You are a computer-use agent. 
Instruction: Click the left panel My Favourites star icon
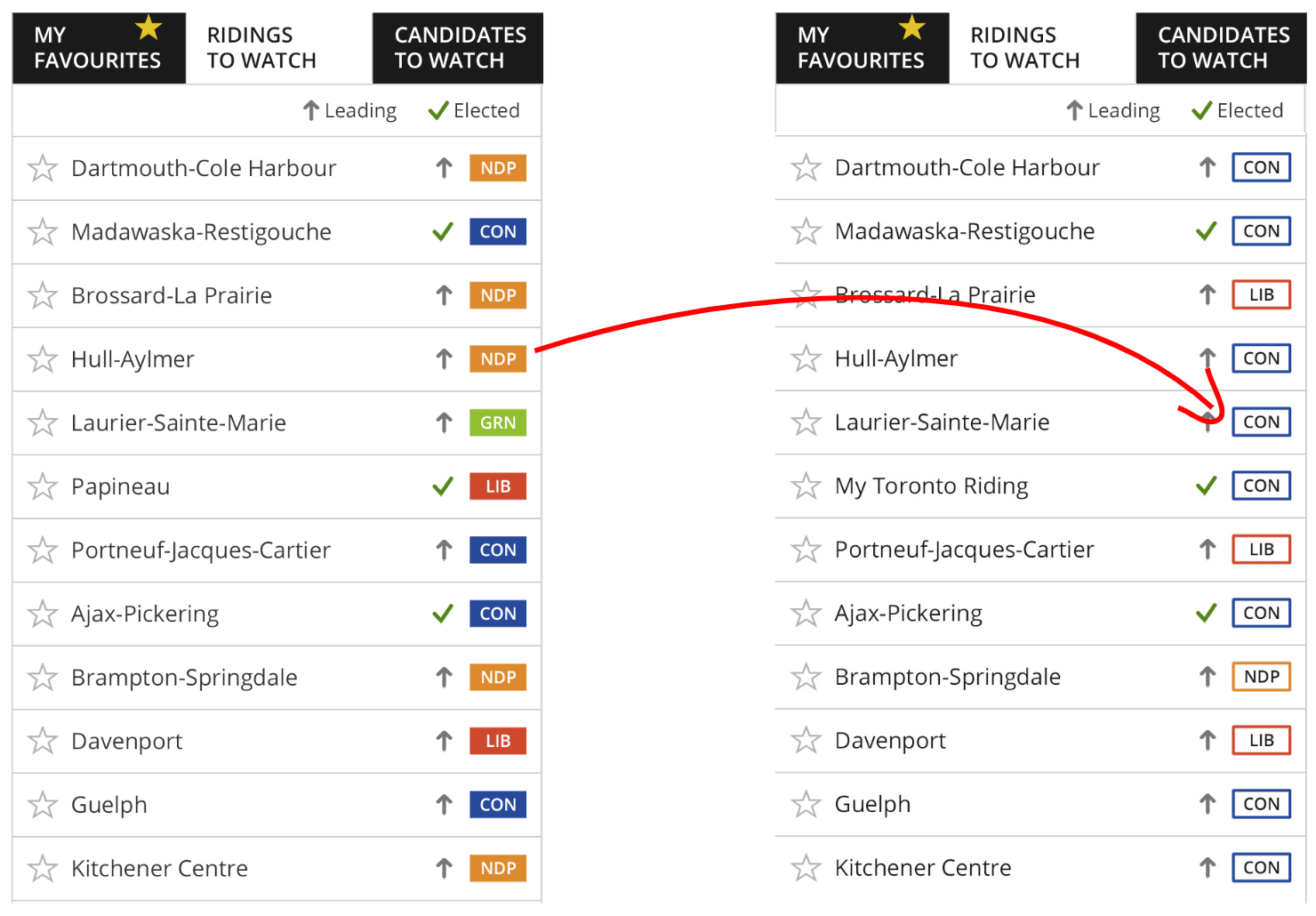(x=148, y=28)
